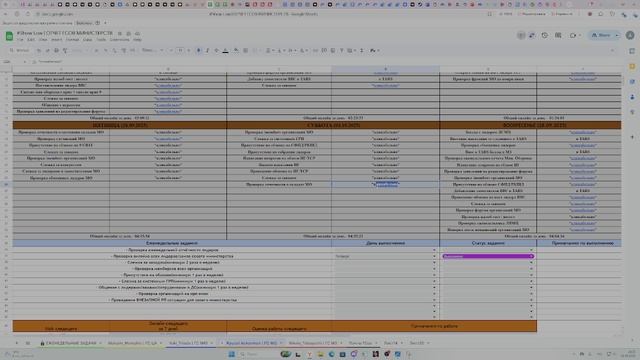Open the Data menu
The image size is (640, 360).
click(x=87, y=40)
